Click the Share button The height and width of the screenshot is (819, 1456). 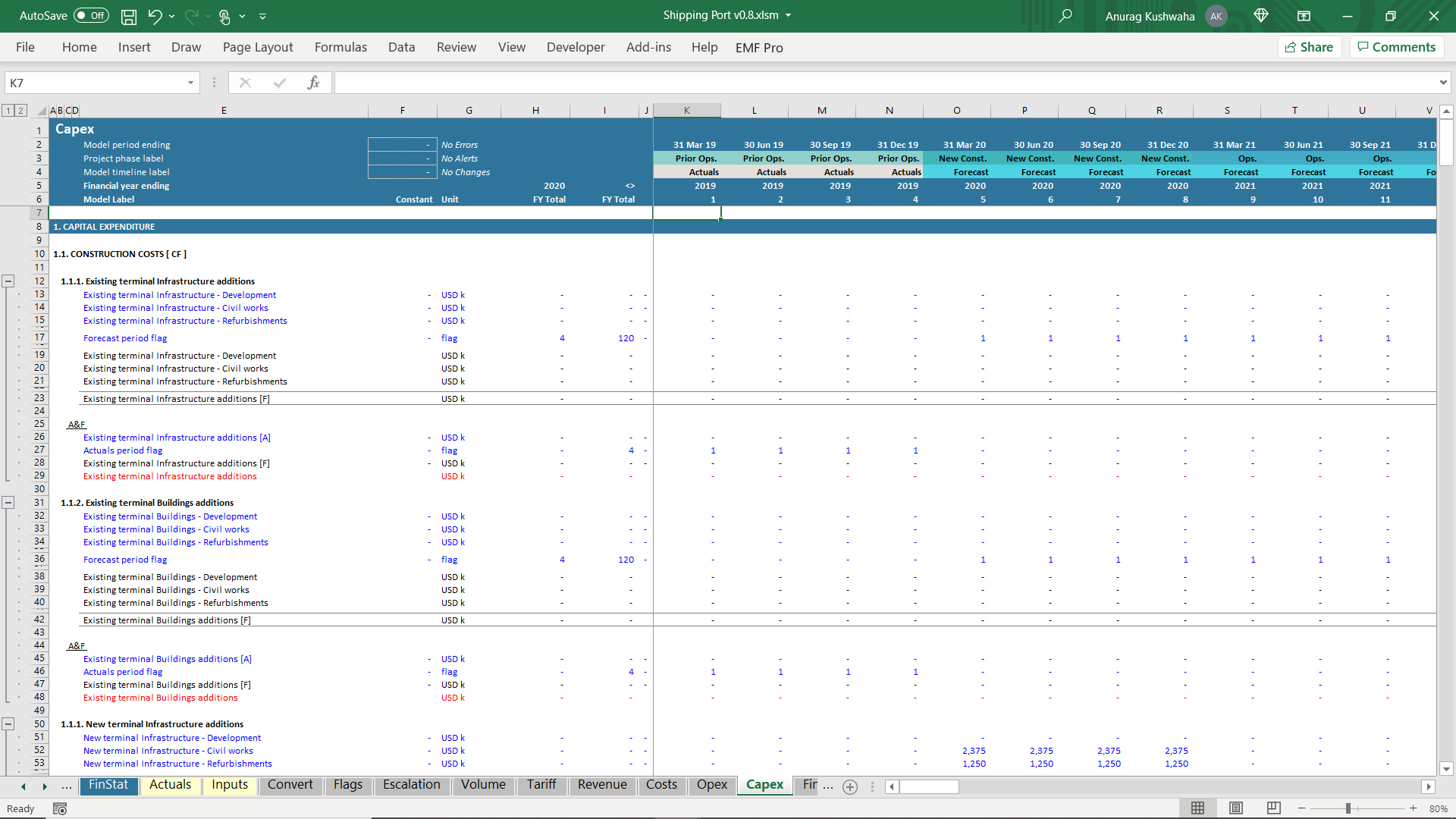[x=1310, y=47]
